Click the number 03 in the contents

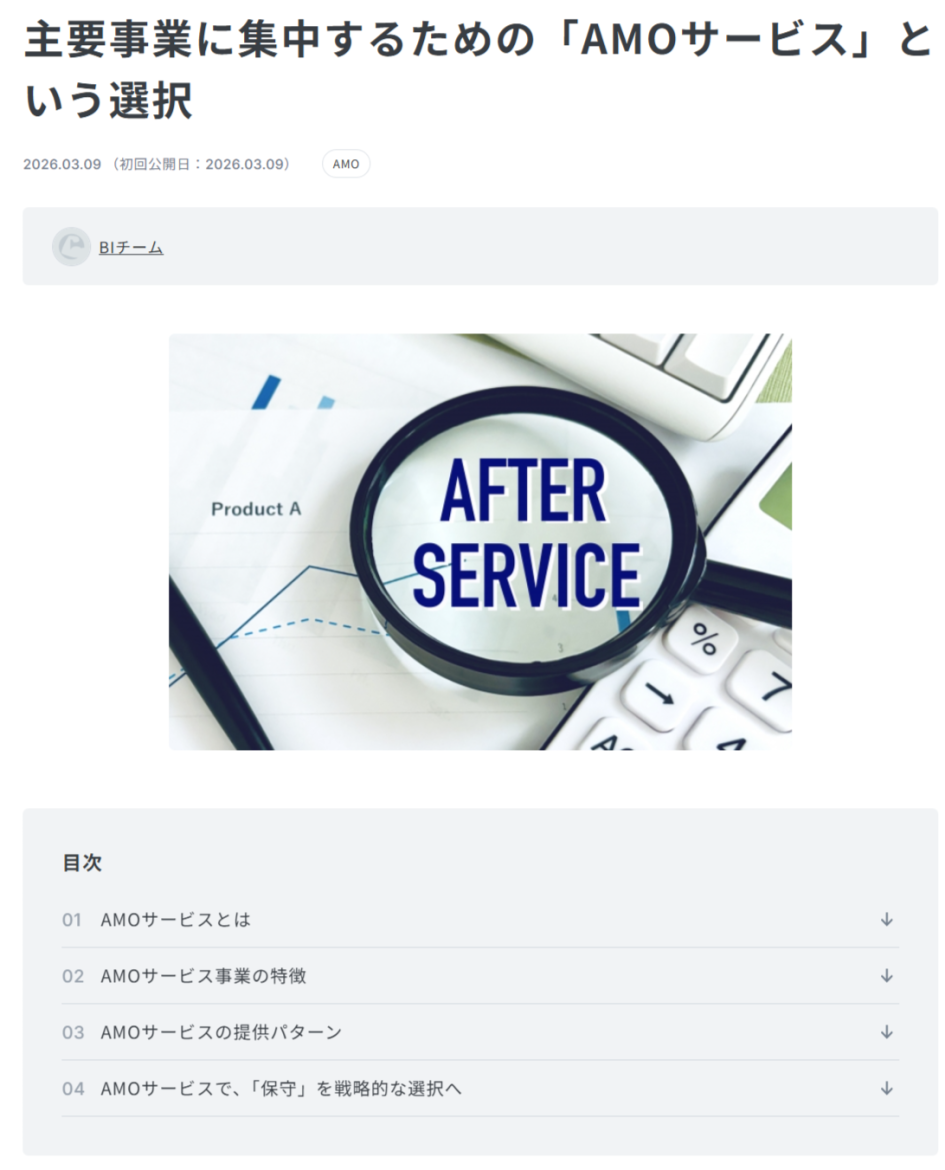pos(72,1033)
